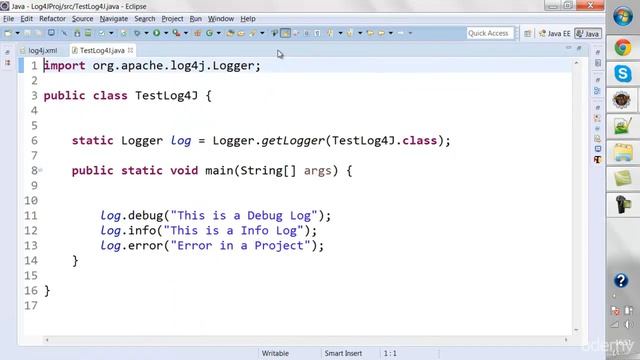
Task: Click the Next Annotation arrow icon
Action: coord(330,33)
